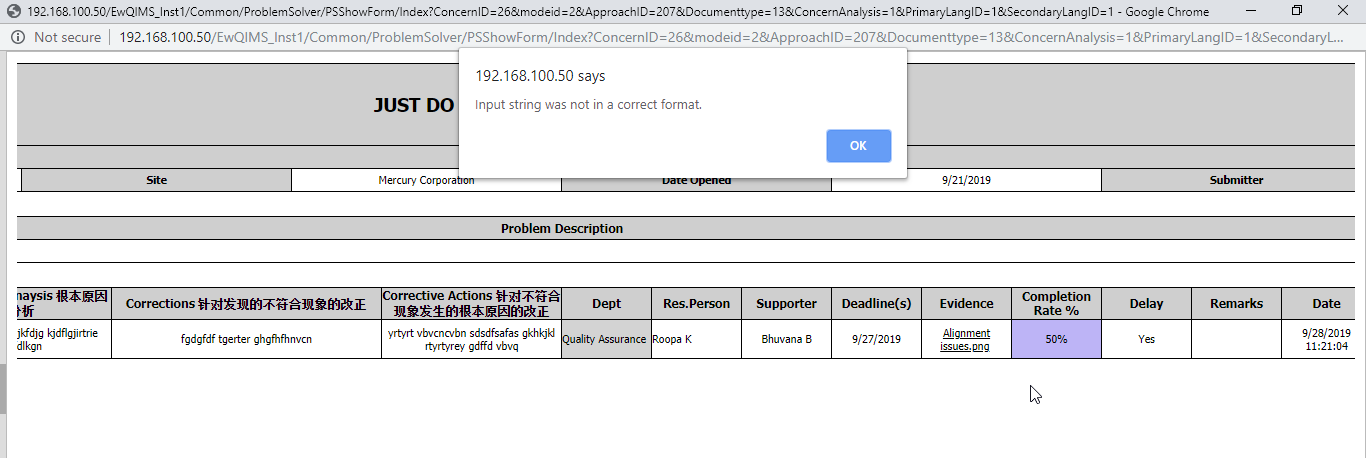Restore down the Chrome window

pyautogui.click(x=1297, y=11)
